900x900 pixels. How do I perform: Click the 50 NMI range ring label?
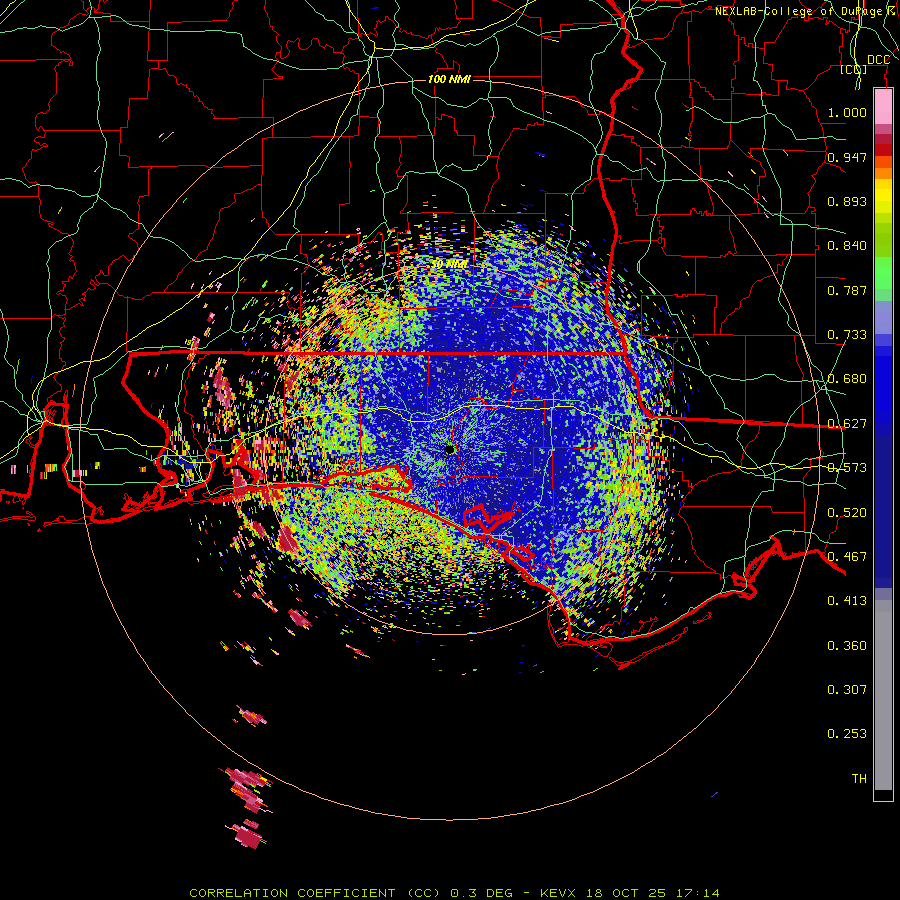[449, 264]
